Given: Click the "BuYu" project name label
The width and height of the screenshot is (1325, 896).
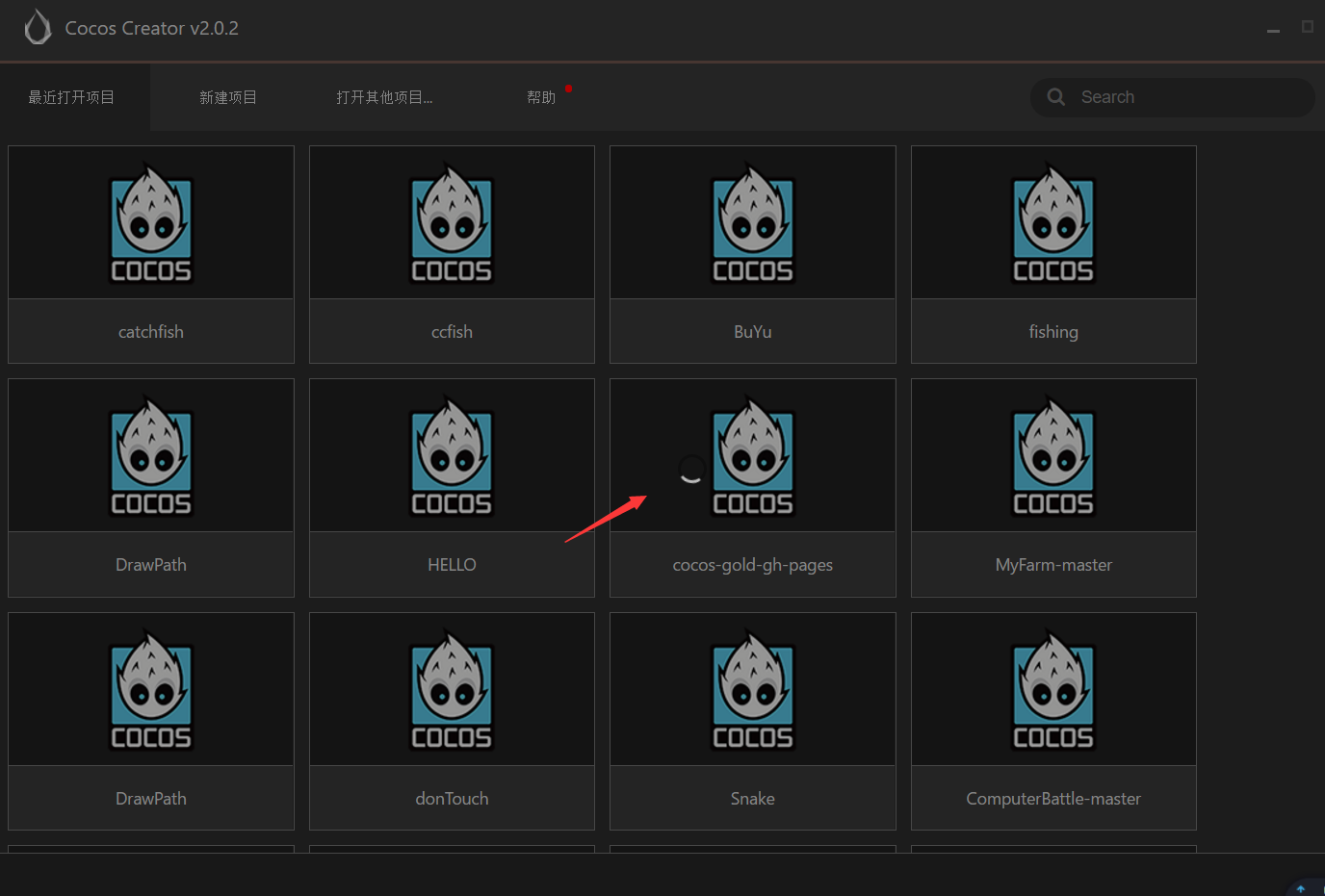Looking at the screenshot, I should click(753, 332).
